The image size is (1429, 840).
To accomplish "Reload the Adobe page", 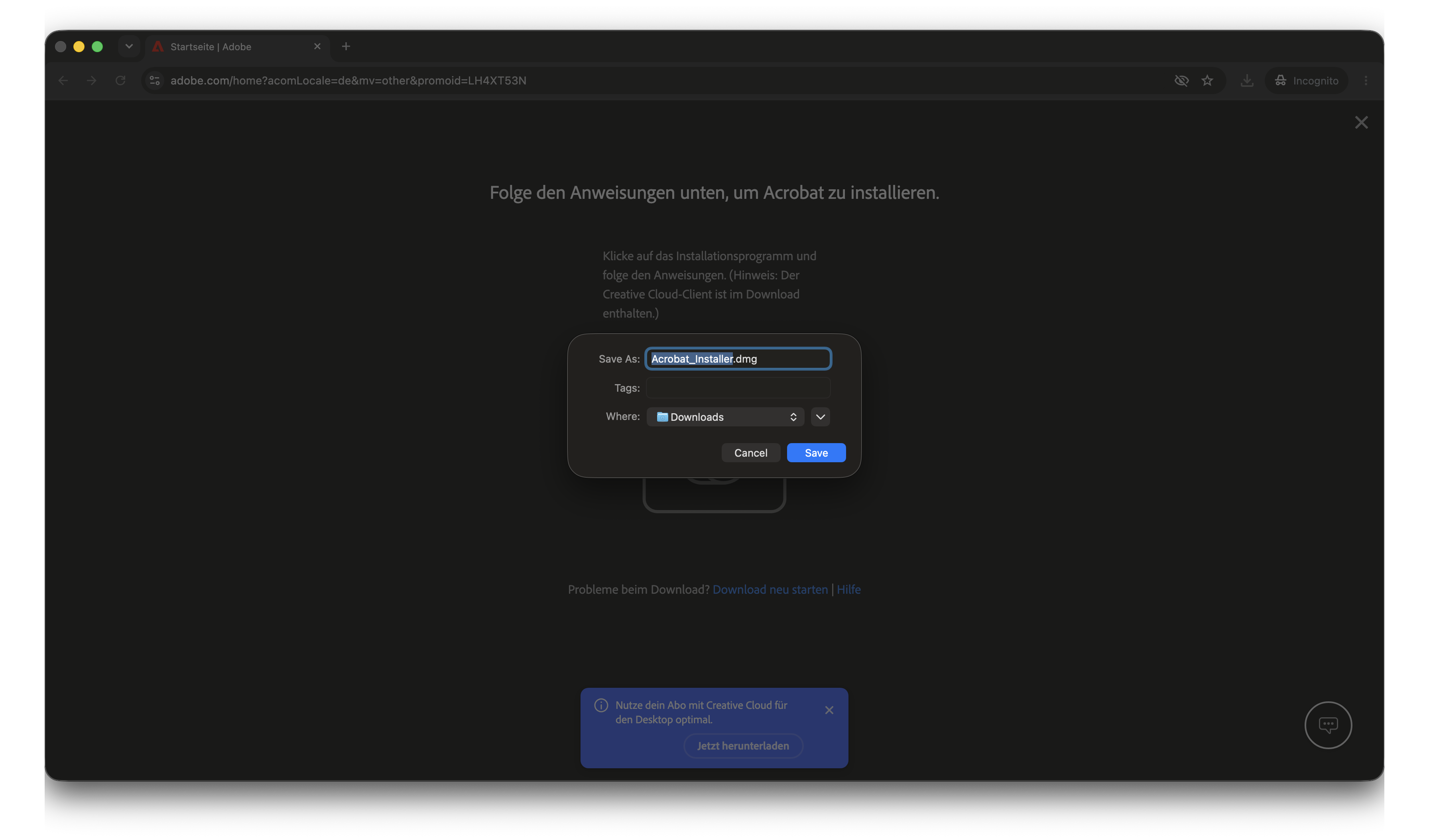I will pos(120,80).
